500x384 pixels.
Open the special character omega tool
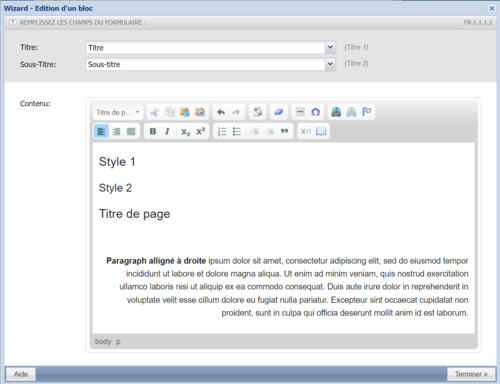pyautogui.click(x=315, y=112)
